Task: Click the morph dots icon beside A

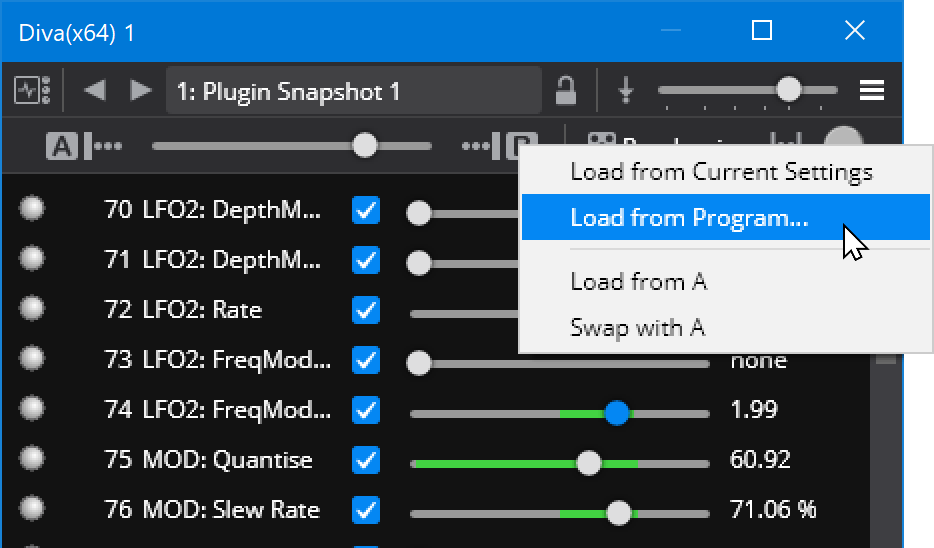Action: tap(103, 146)
